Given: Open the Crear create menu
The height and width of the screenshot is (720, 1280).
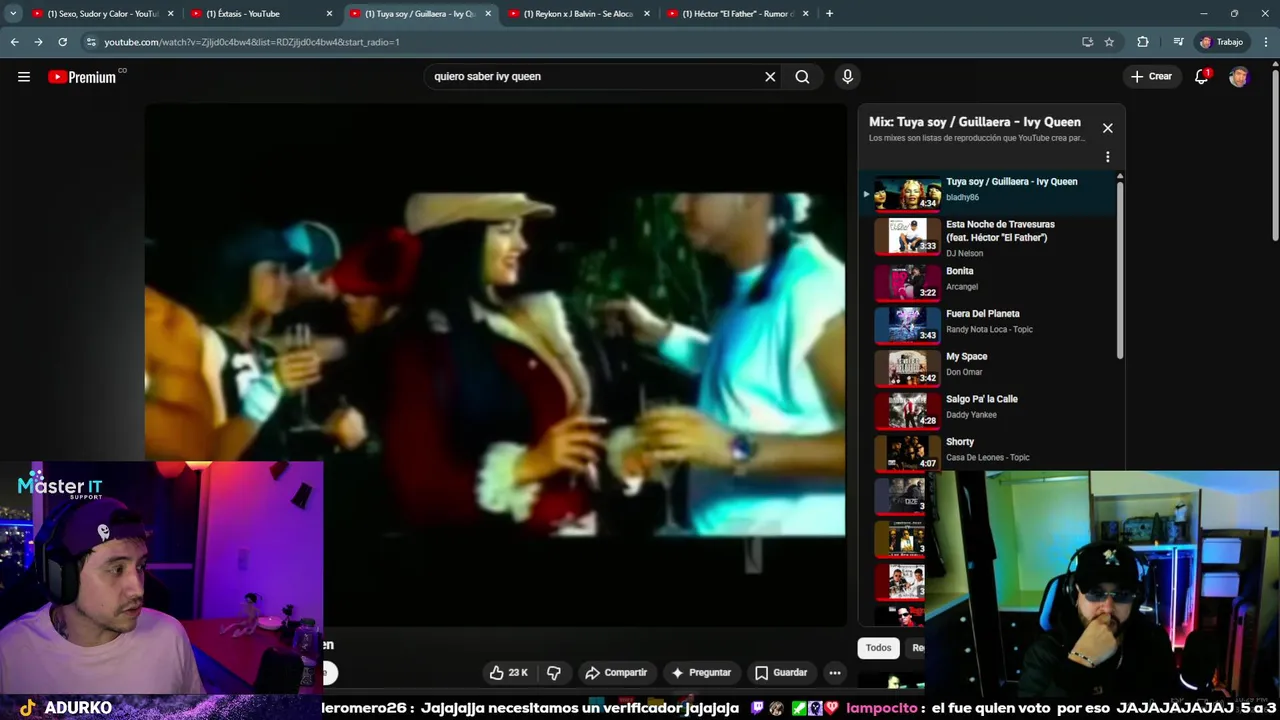Looking at the screenshot, I should [1151, 77].
